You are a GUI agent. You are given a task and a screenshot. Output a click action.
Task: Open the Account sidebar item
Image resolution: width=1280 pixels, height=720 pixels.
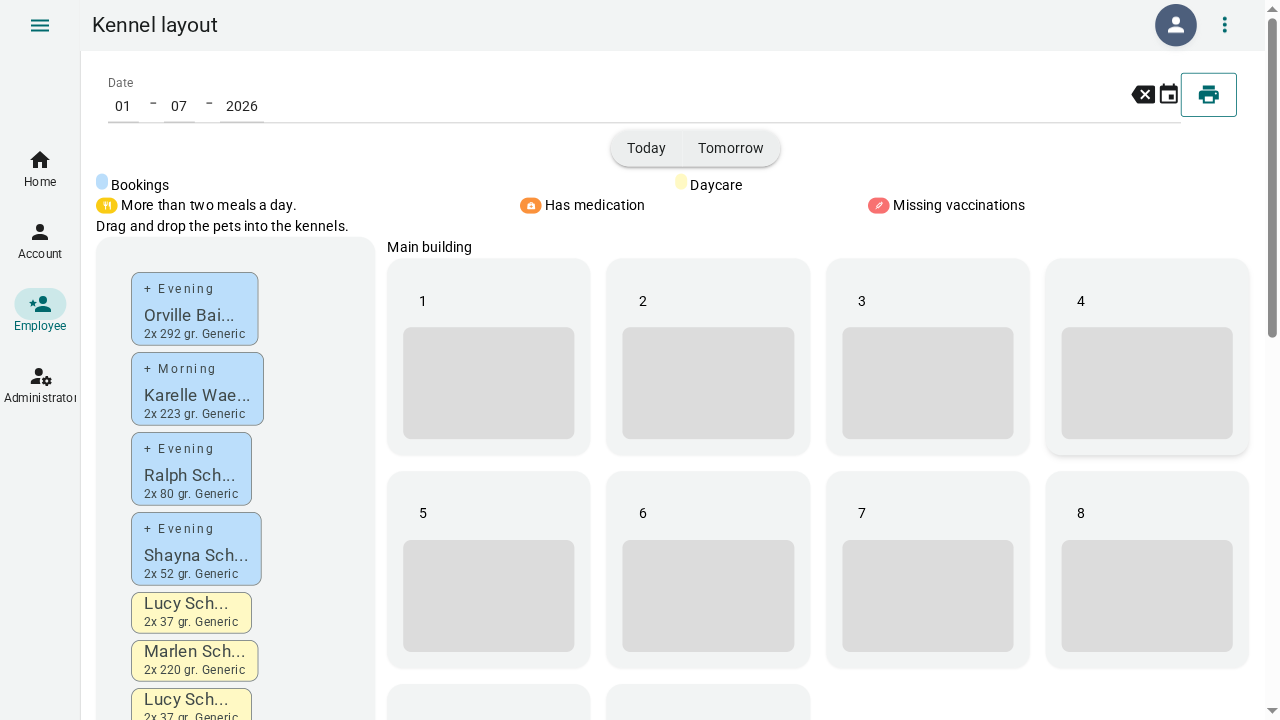(x=40, y=241)
